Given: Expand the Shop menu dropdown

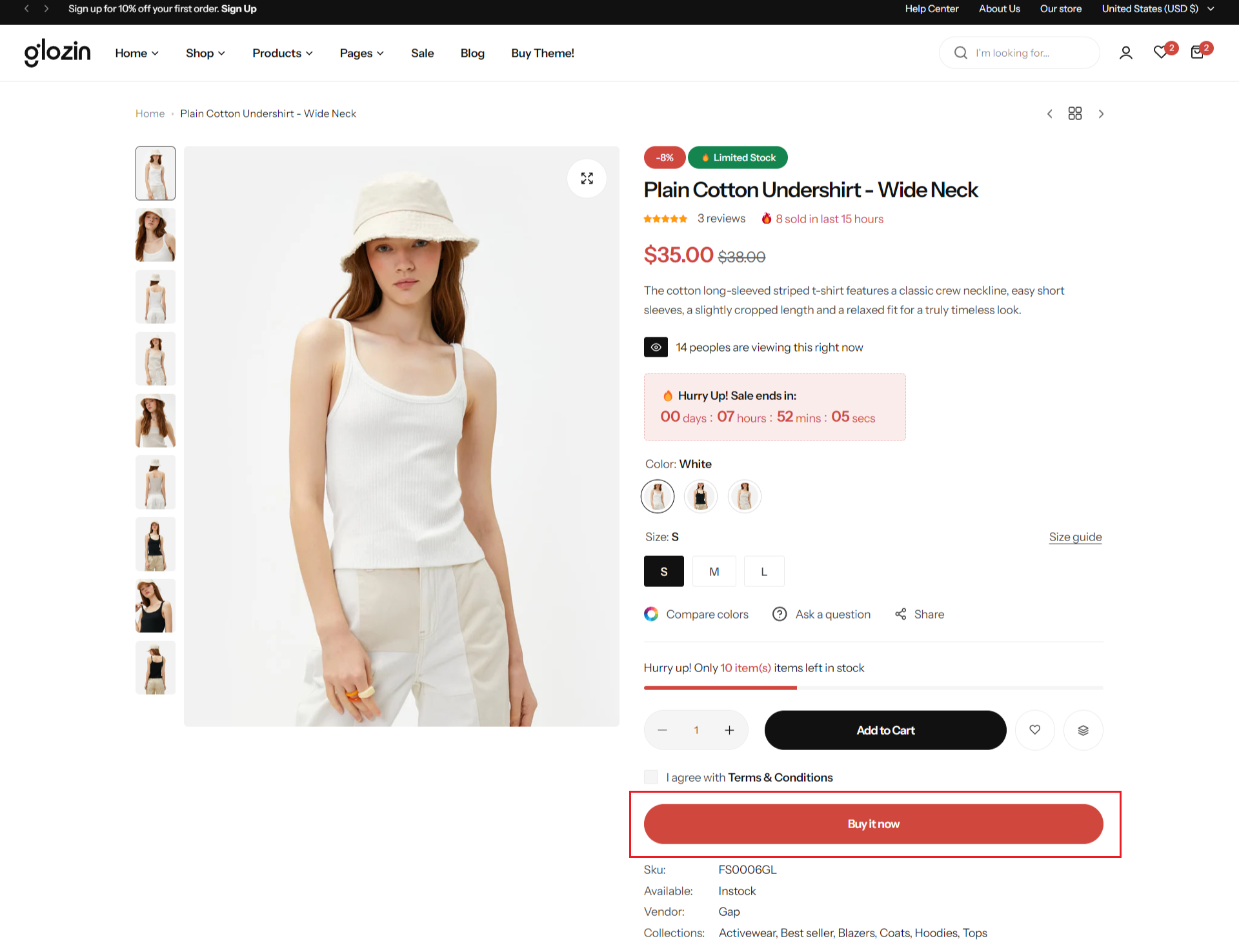Looking at the screenshot, I should pos(205,53).
